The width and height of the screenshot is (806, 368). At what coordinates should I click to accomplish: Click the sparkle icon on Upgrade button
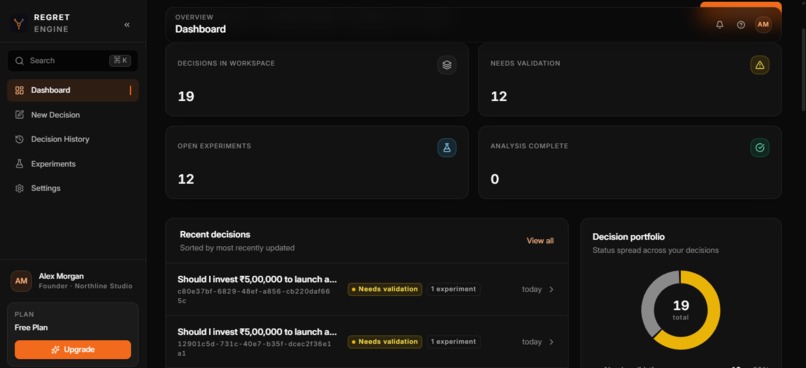click(56, 349)
